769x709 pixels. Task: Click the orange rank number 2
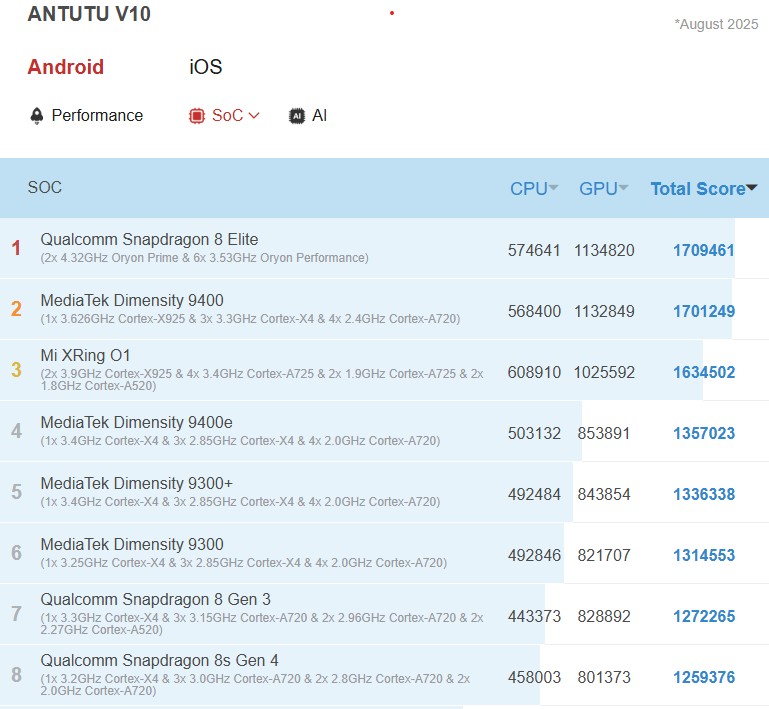point(16,309)
